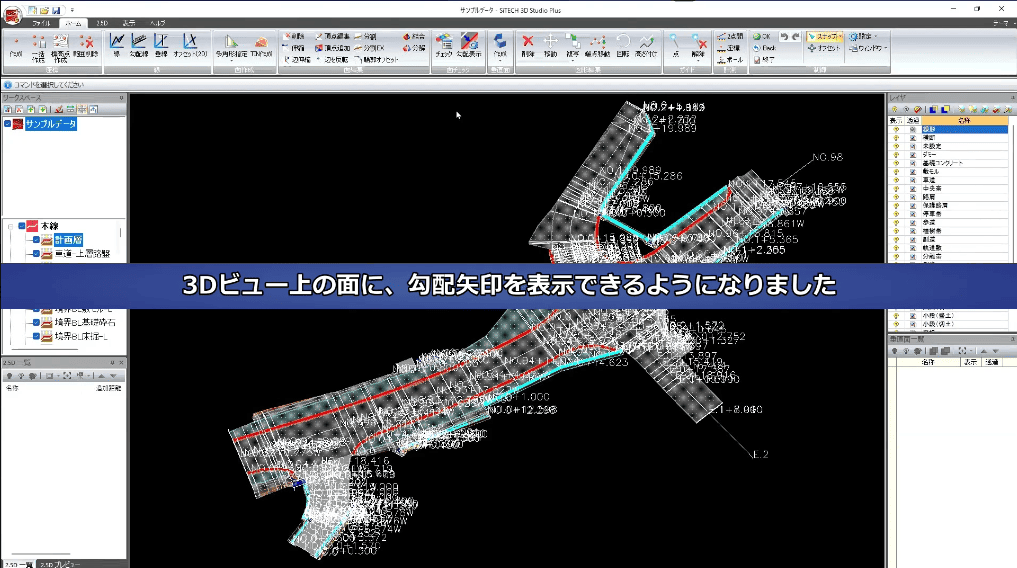
Task: Select the 垂線 perpendicular line tool
Action: 161,45
